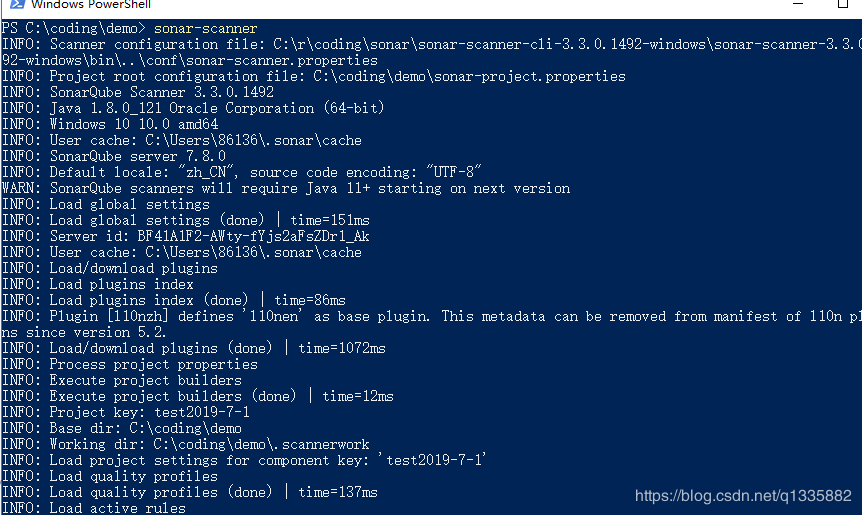Minimize the Windows PowerShell window
This screenshot has height=515, width=862.
pyautogui.click(x=798, y=3)
